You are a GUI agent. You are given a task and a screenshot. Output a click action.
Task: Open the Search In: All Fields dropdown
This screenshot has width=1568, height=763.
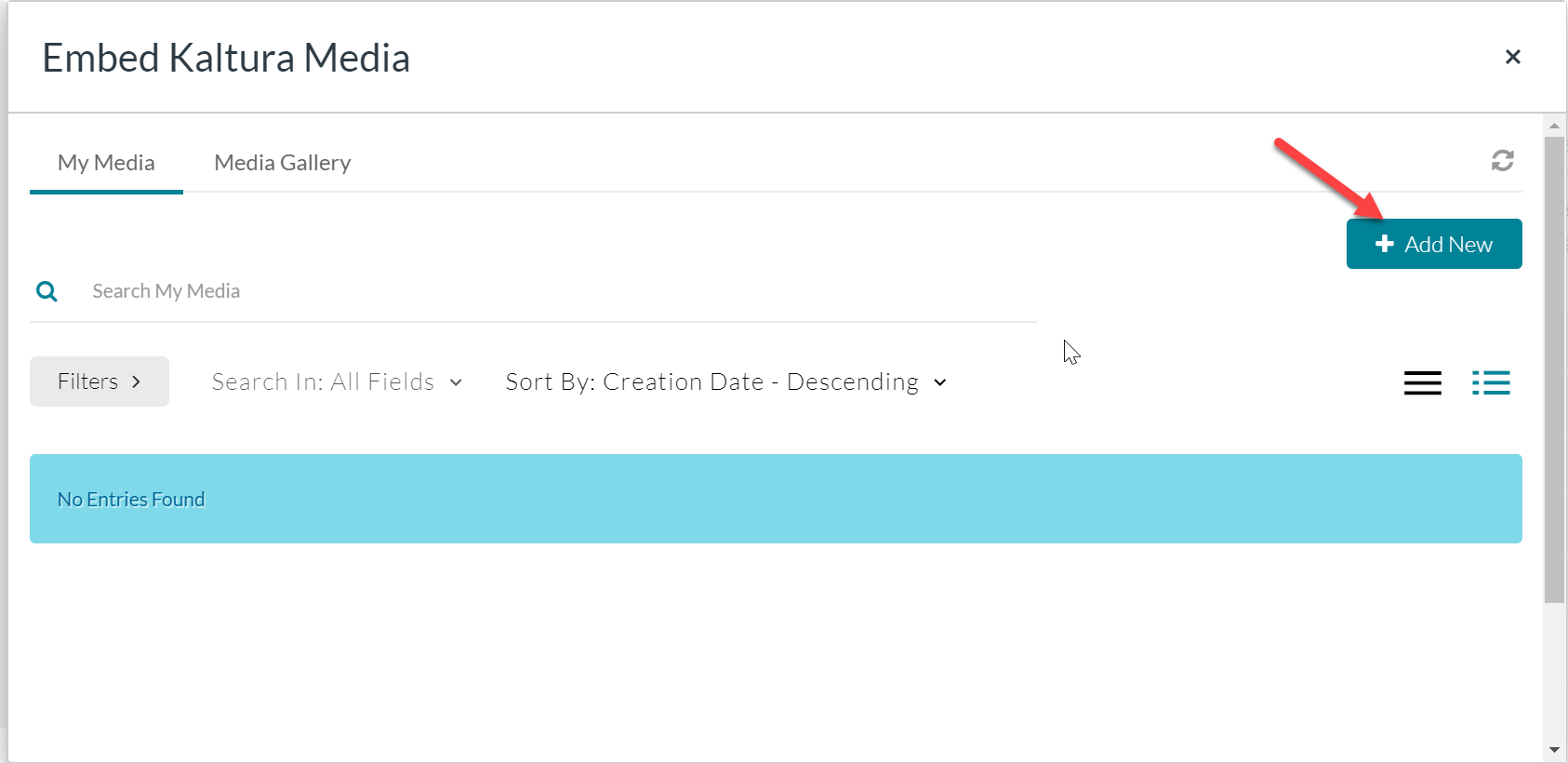[336, 382]
